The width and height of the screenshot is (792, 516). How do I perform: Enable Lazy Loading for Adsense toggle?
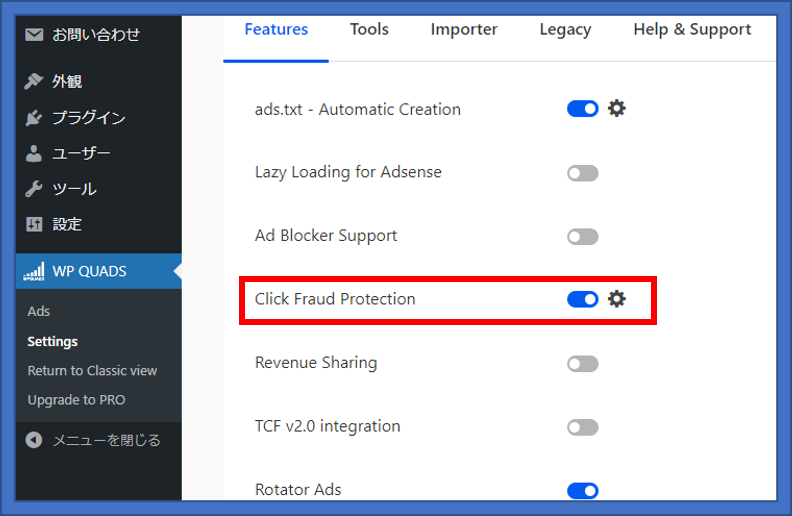click(x=583, y=173)
